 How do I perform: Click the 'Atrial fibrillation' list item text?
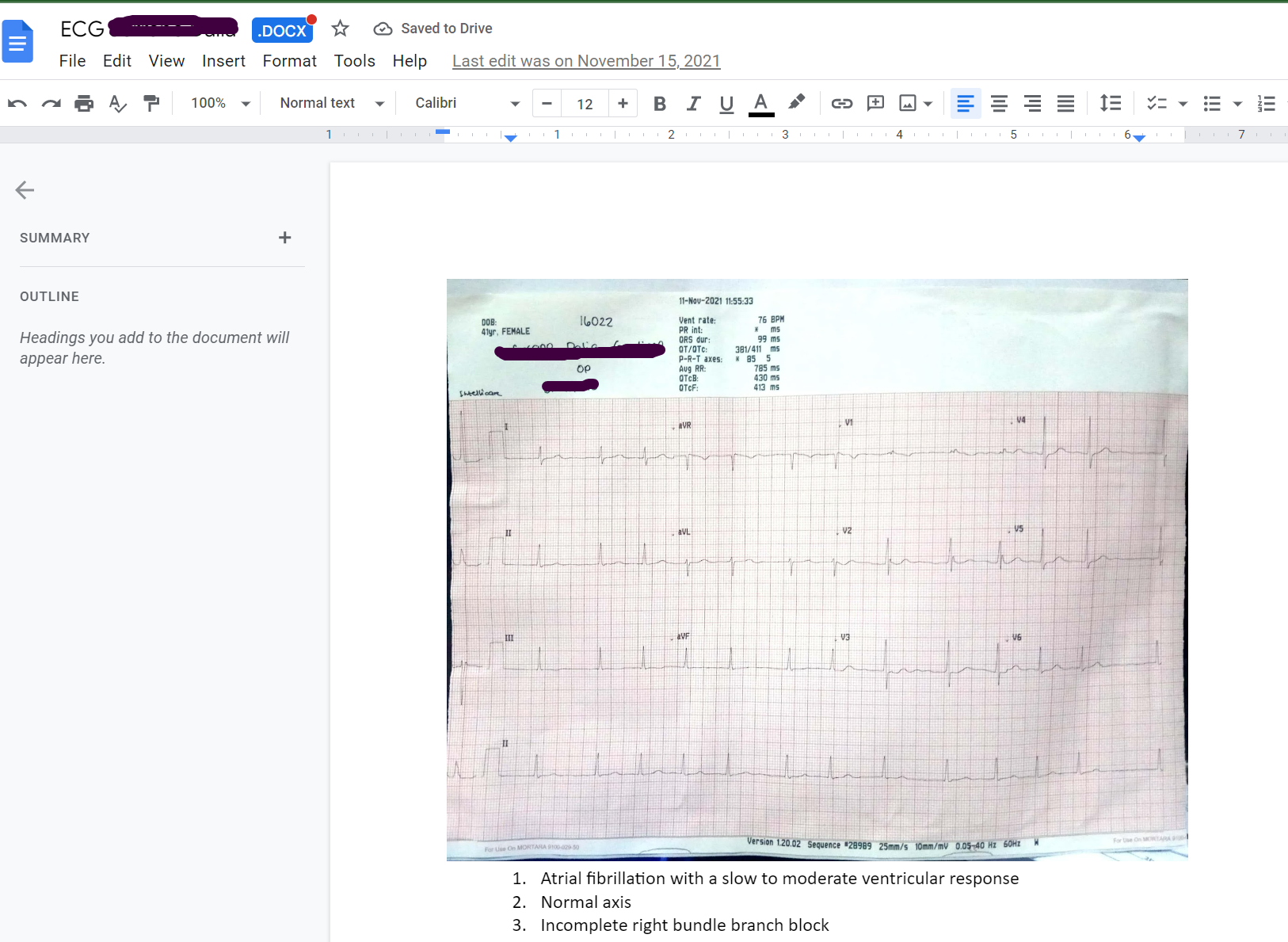(x=779, y=879)
